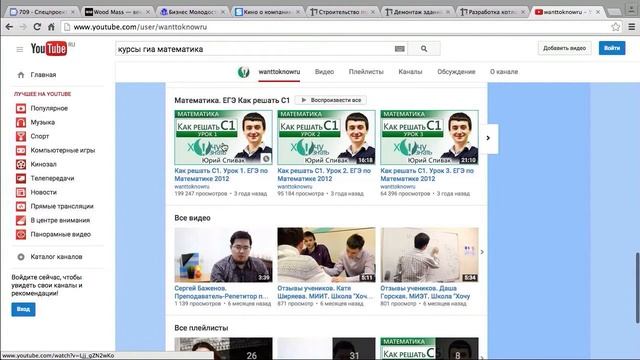Open the Кино о компании browser tab

(x=267, y=12)
